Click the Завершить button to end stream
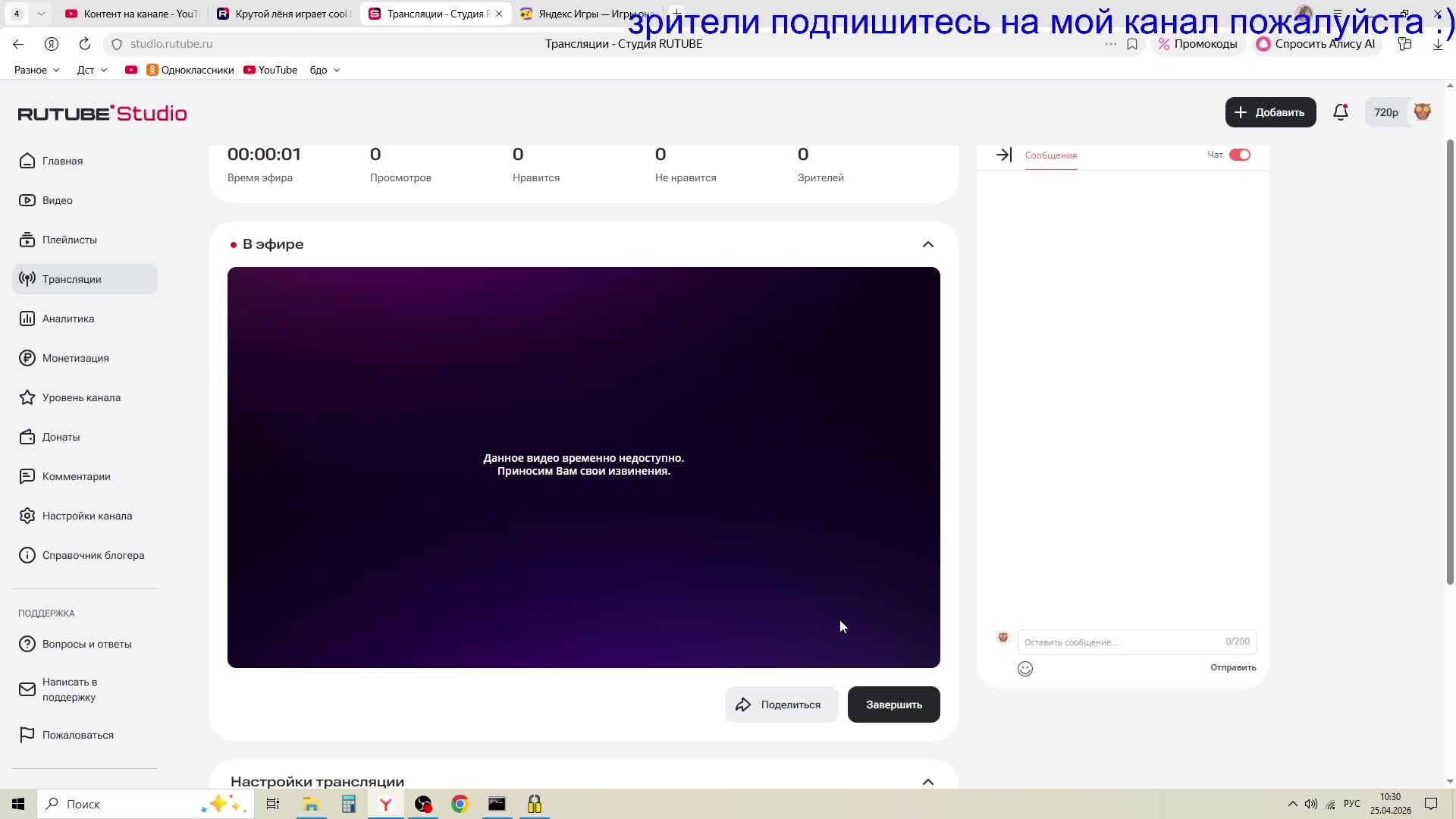 (x=893, y=704)
